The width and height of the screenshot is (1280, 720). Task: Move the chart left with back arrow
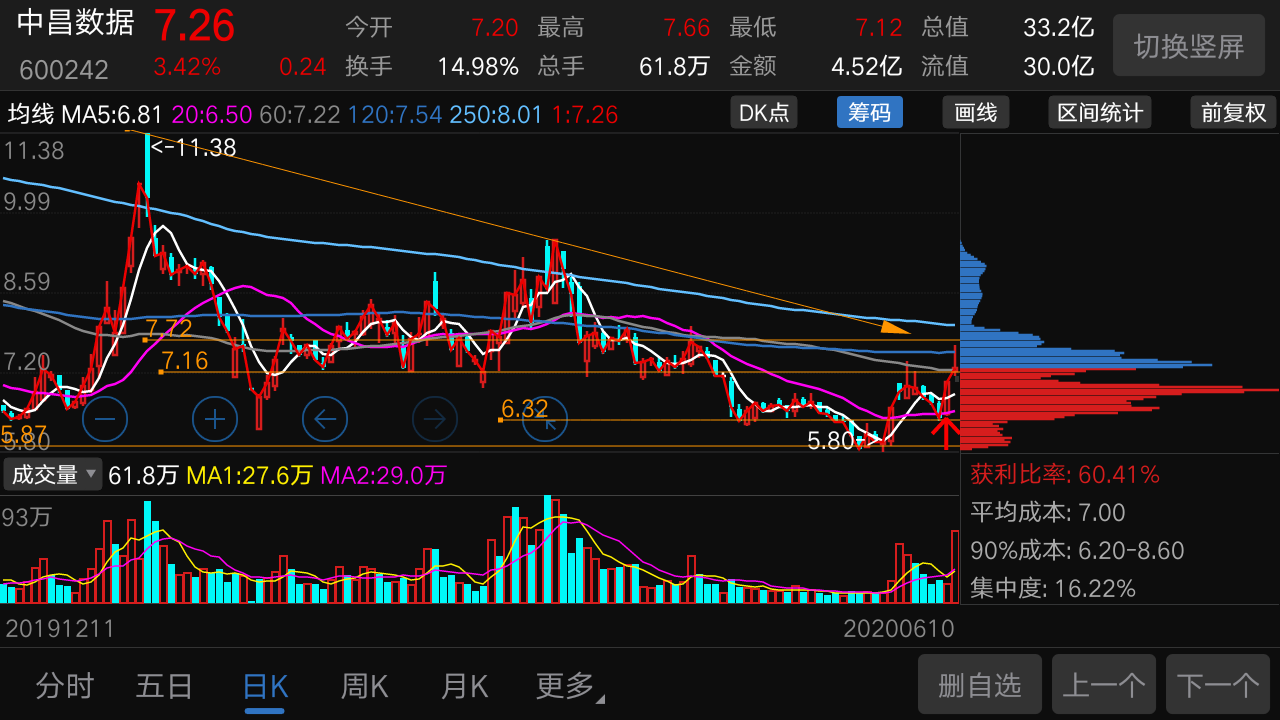pos(324,419)
